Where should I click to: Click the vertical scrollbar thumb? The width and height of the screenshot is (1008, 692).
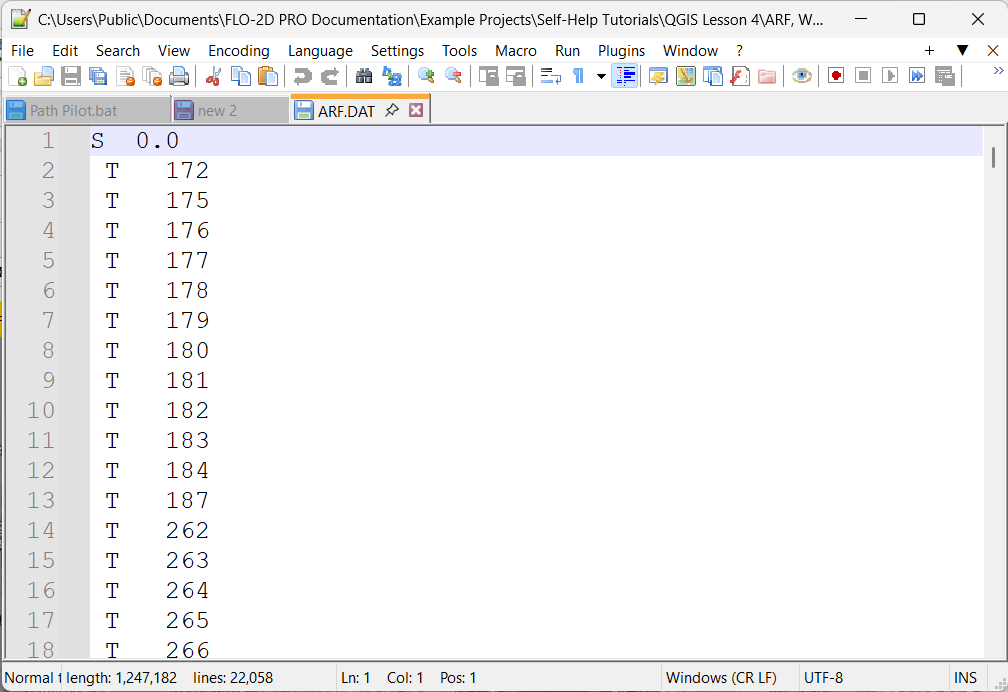993,157
